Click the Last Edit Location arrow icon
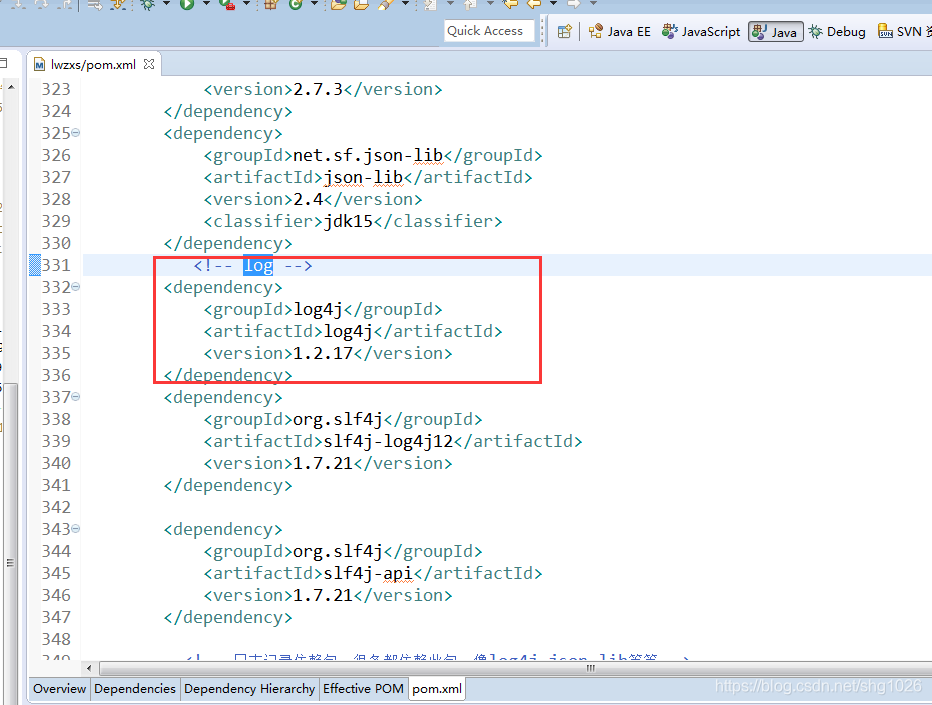The height and width of the screenshot is (705, 932). coord(510,5)
